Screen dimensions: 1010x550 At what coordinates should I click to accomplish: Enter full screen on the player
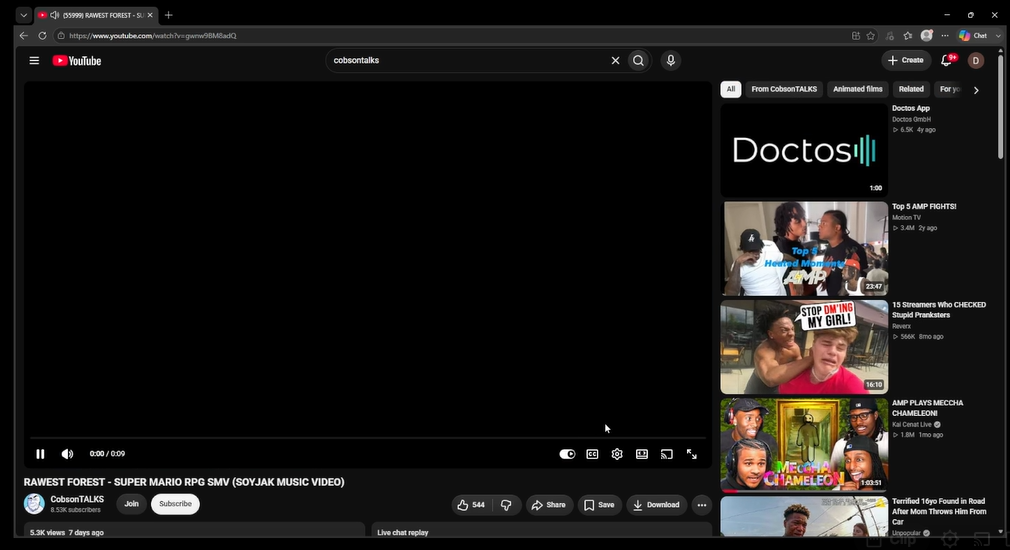point(692,454)
